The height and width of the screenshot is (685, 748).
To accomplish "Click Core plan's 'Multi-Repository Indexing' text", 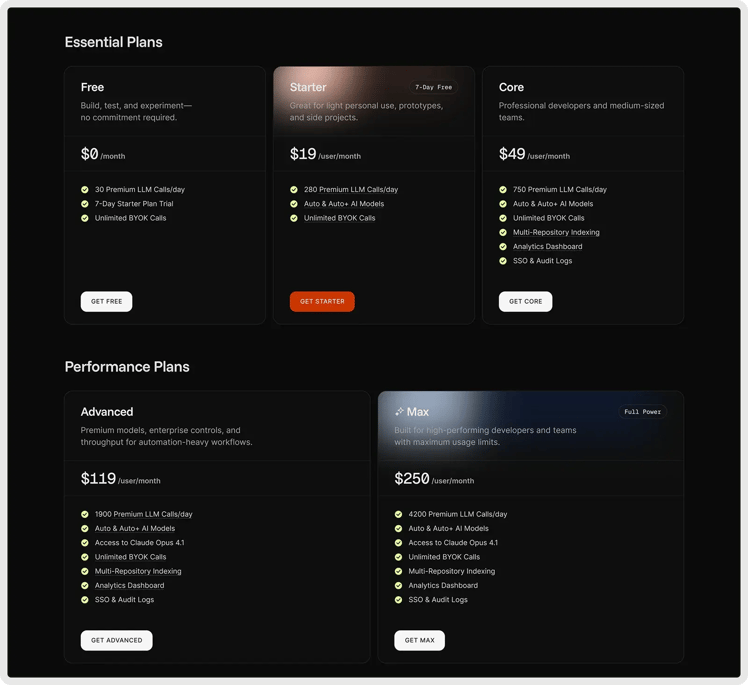I will point(556,232).
